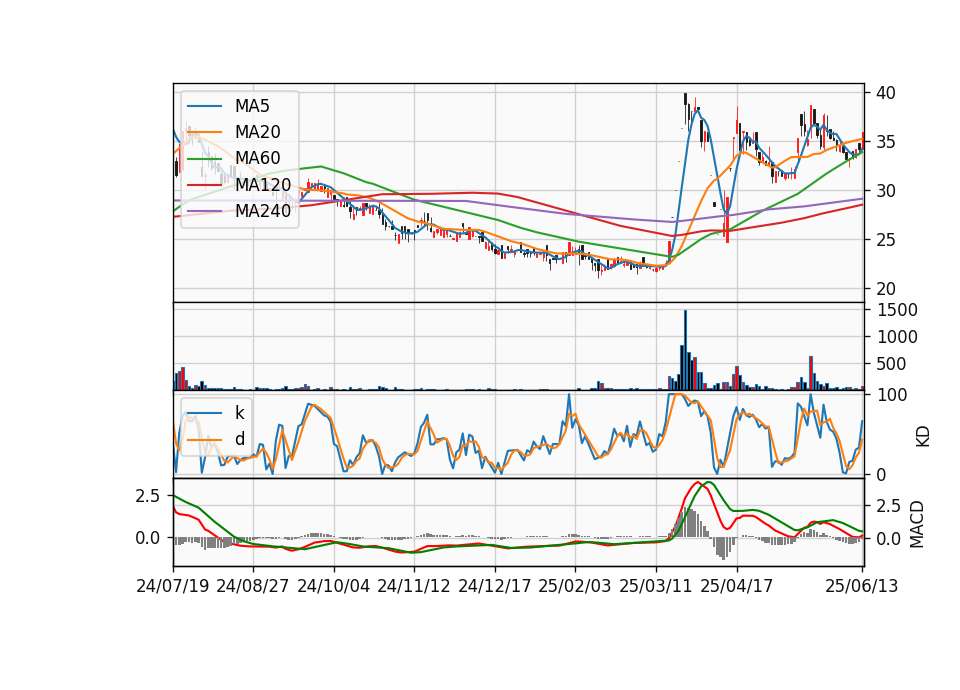
Task: Click the MACD left axis value 2.5
Action: (x=148, y=496)
